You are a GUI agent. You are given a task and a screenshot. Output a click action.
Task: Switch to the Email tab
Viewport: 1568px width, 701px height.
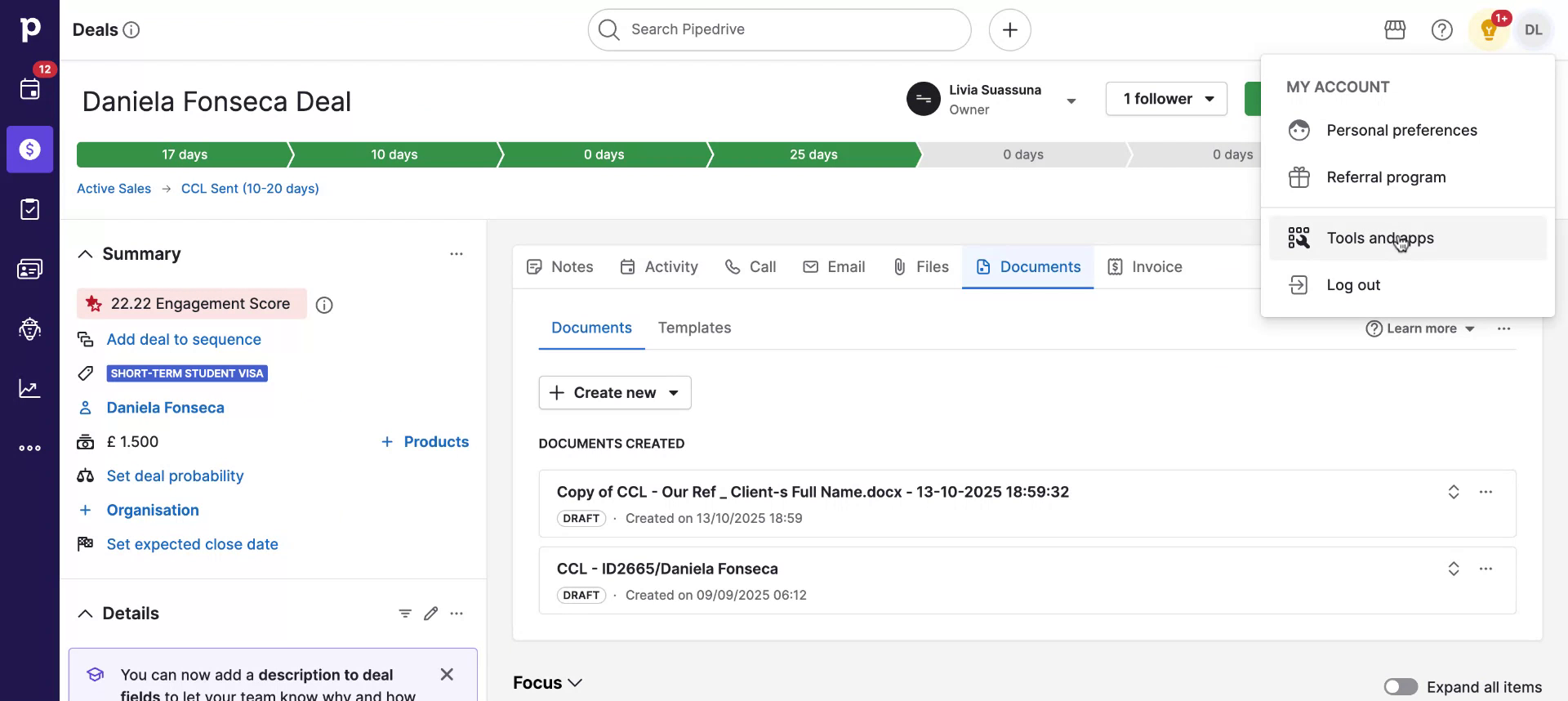pos(834,267)
